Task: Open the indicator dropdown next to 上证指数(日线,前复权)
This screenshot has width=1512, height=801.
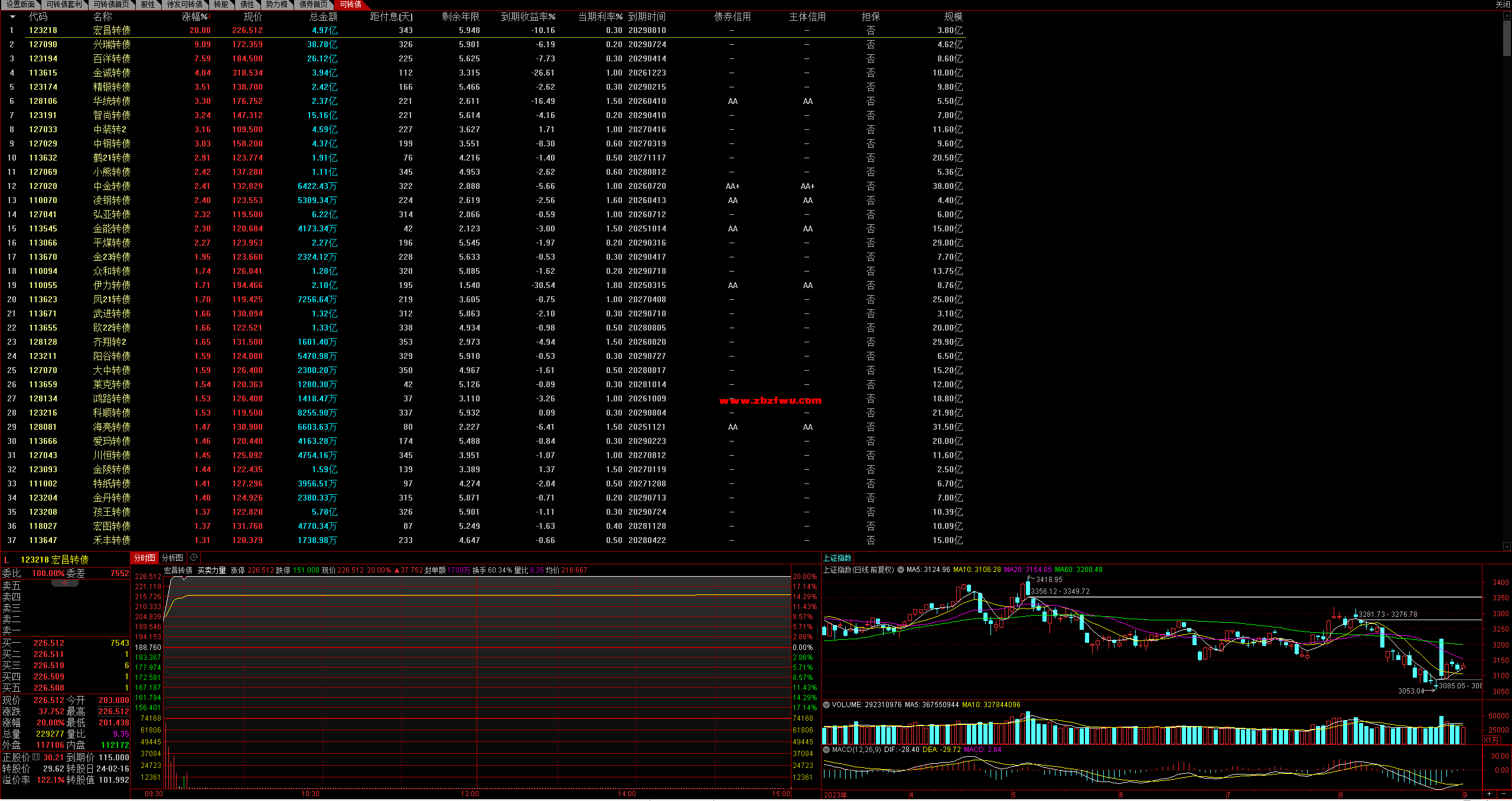Action: tap(901, 570)
